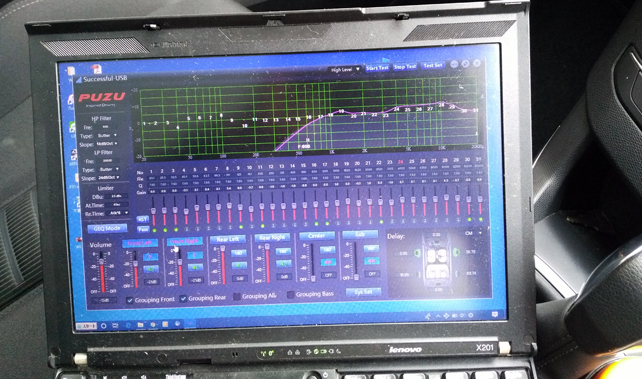Viewport: 642px width, 379px height.
Task: Enable the Grouping All checkbox
Action: point(237,297)
